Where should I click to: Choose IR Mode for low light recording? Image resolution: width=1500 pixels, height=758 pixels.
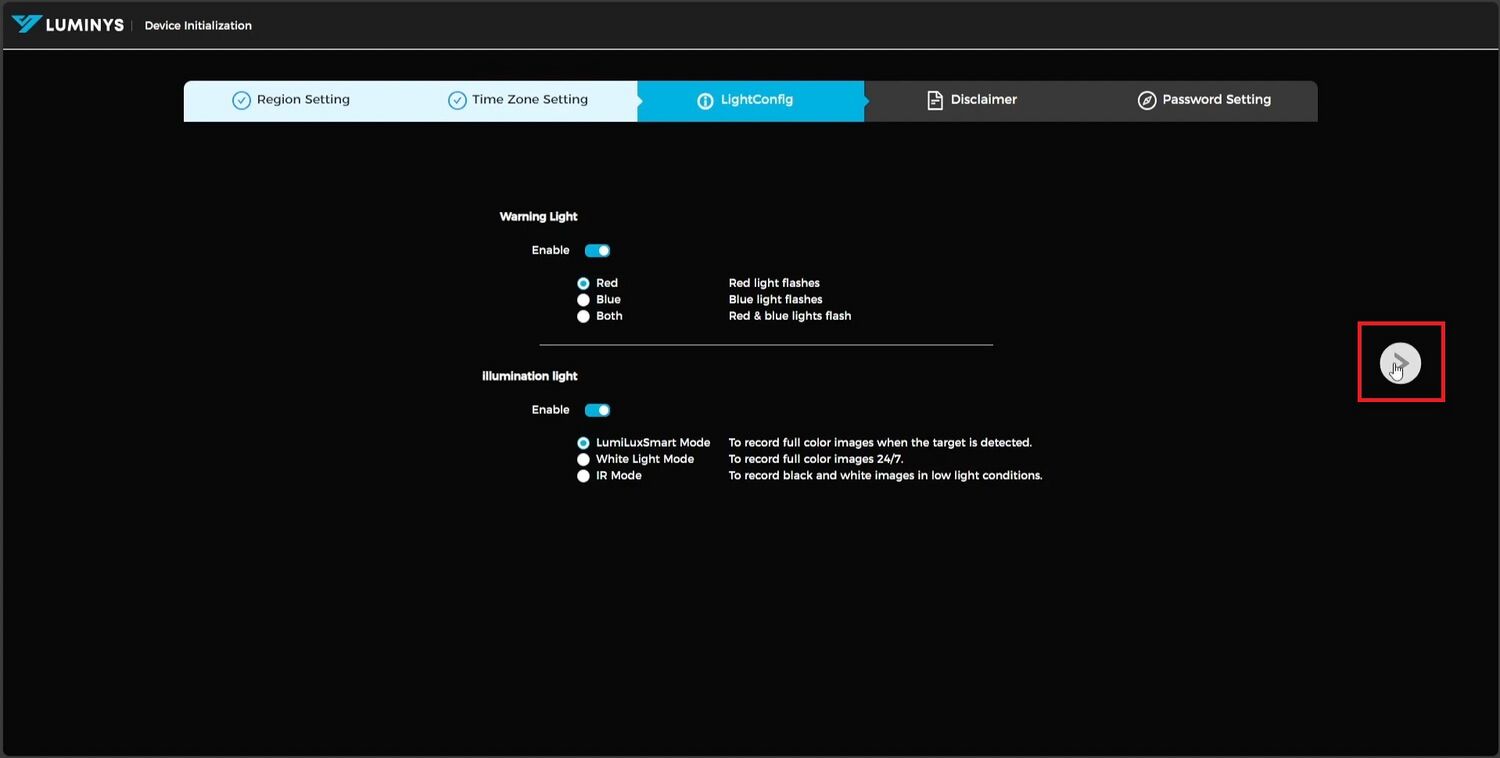click(x=583, y=476)
